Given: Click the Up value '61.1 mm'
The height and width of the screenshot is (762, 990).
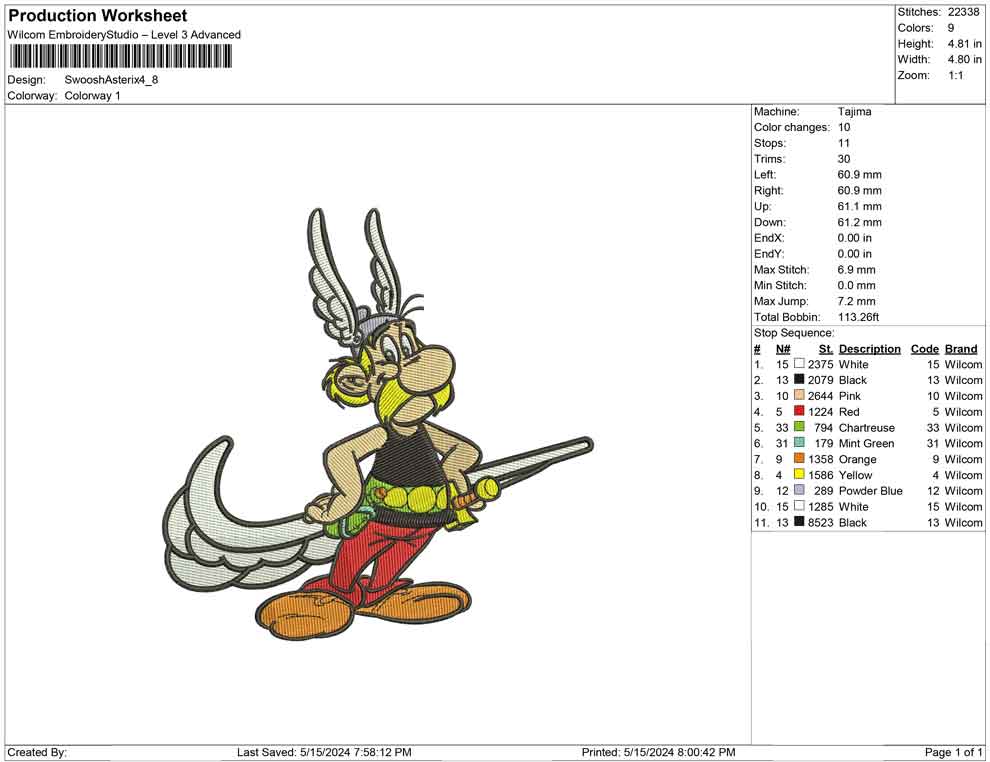Looking at the screenshot, I should [x=859, y=206].
